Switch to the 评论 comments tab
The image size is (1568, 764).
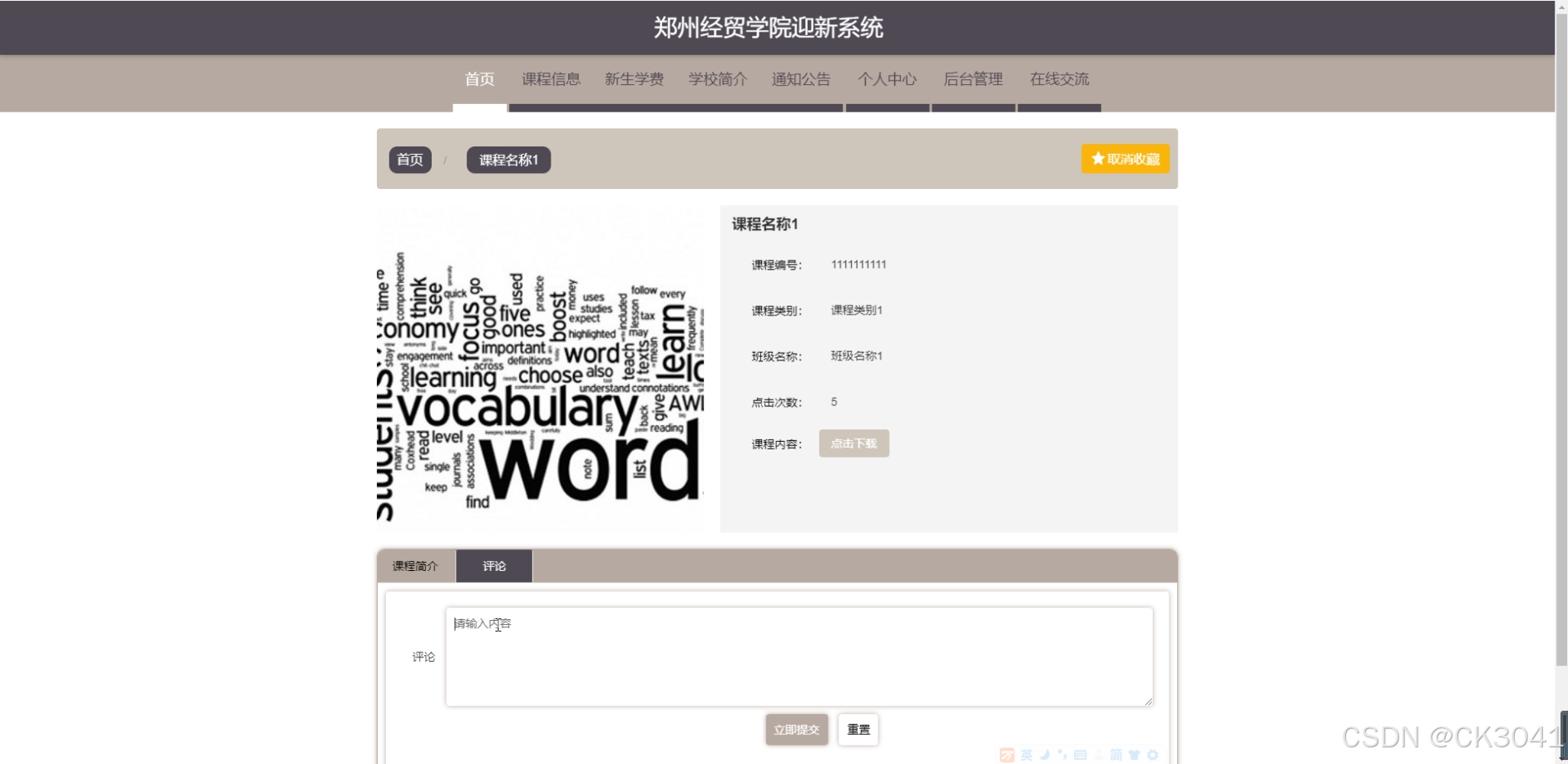[493, 566]
